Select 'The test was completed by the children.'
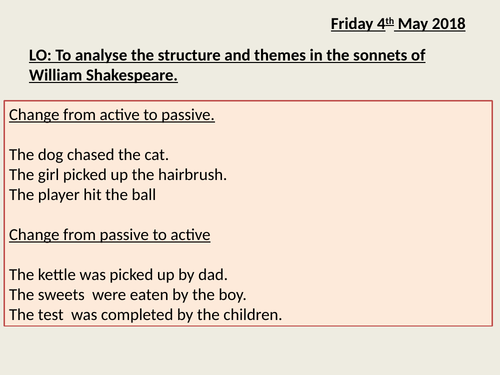 (145, 315)
